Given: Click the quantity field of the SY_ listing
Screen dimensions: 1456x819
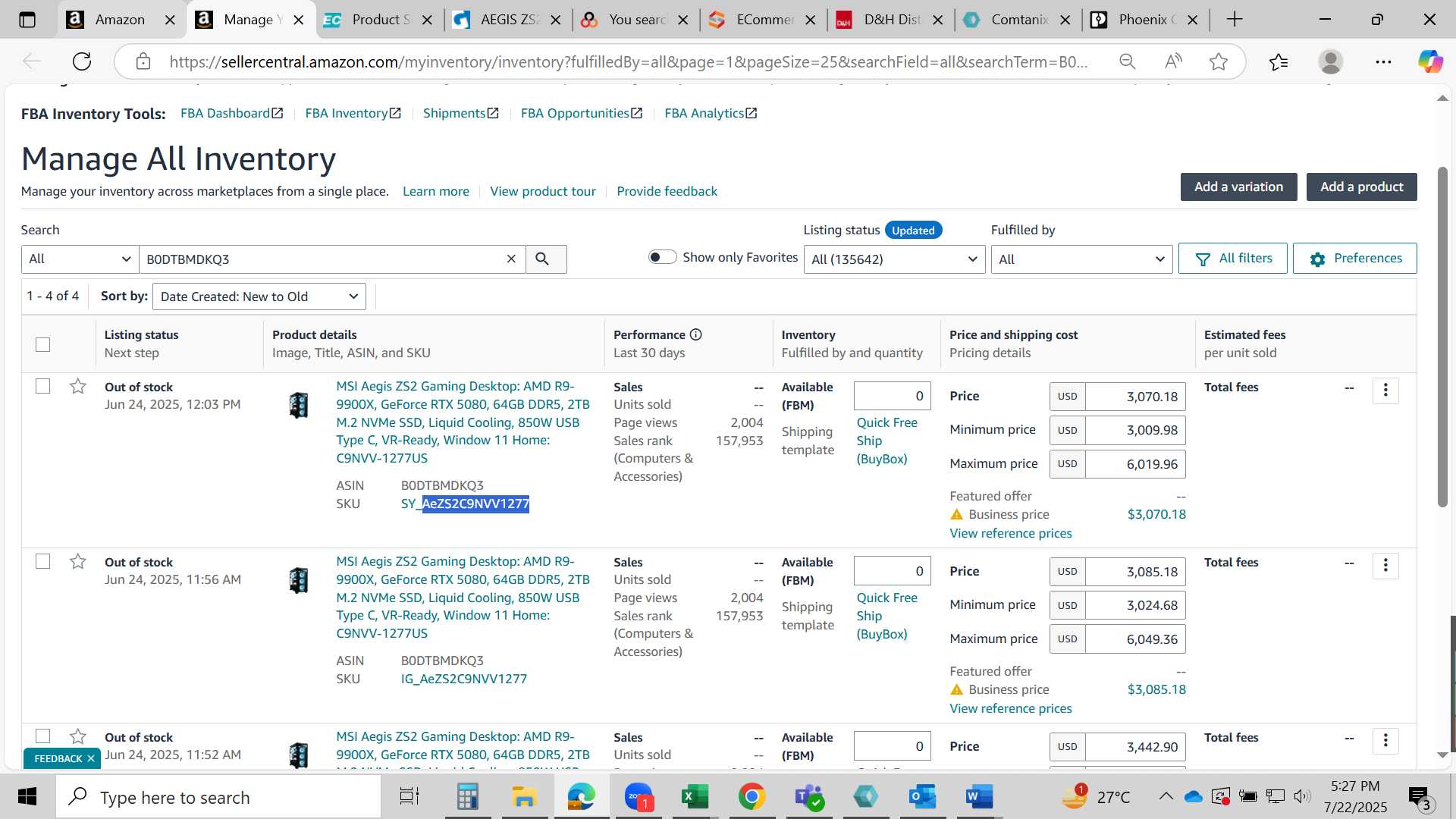Looking at the screenshot, I should click(x=892, y=396).
